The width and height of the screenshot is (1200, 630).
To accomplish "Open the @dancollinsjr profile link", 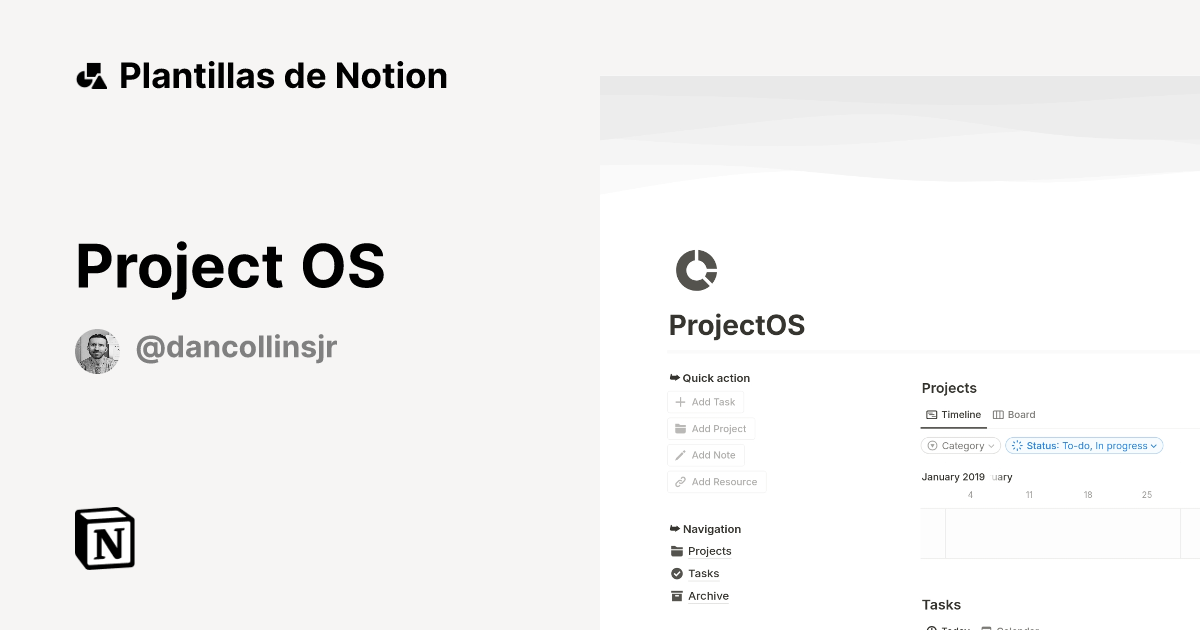I will coord(236,347).
